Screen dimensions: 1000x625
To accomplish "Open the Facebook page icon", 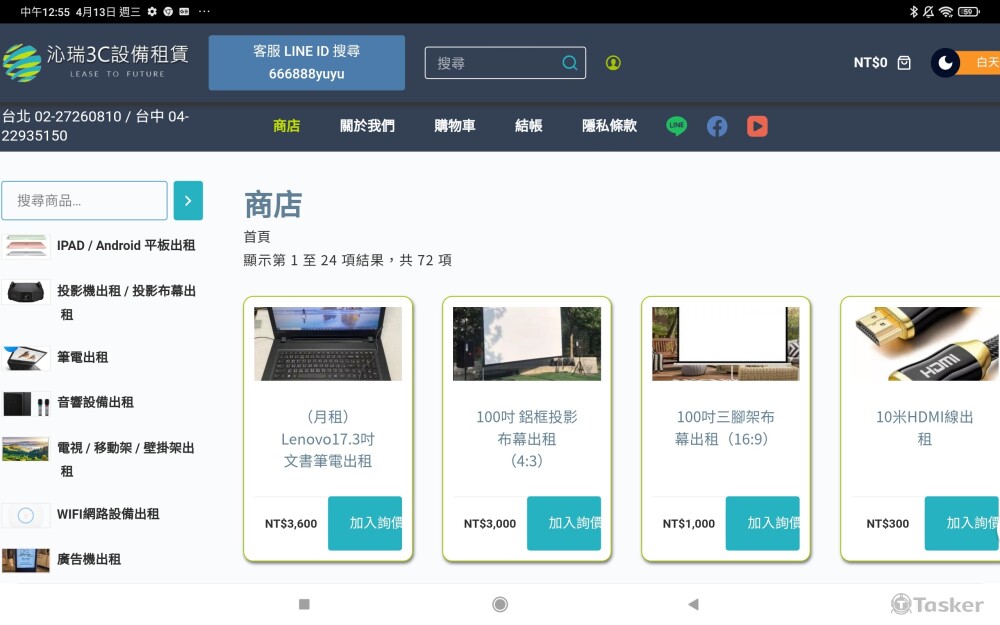I will [717, 126].
